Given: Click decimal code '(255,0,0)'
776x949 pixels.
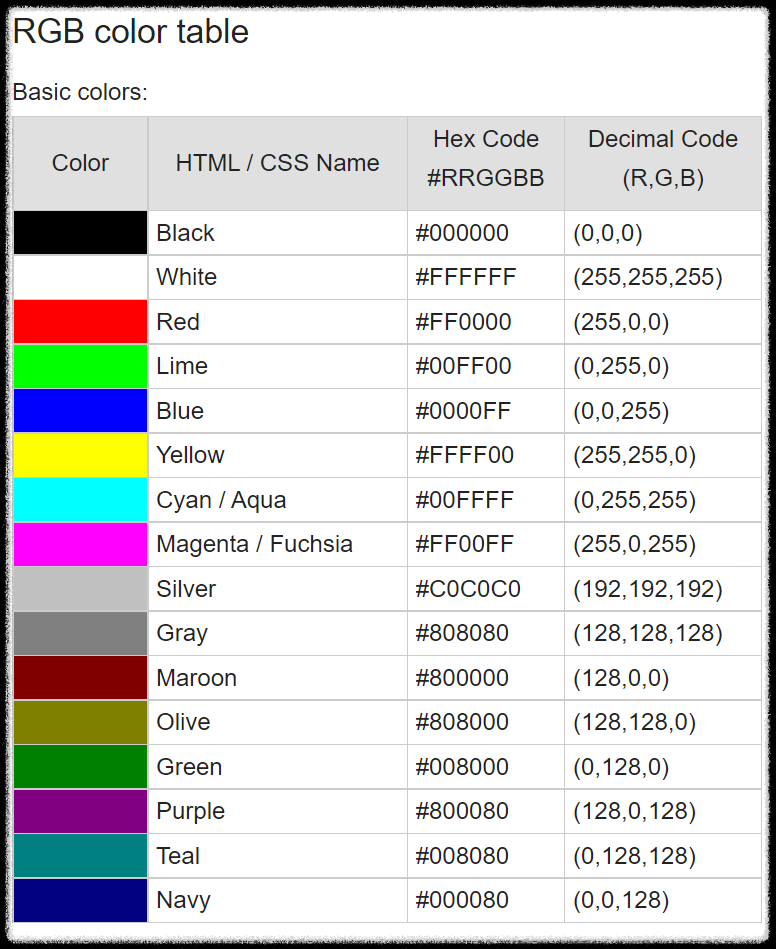Looking at the screenshot, I should [x=621, y=323].
